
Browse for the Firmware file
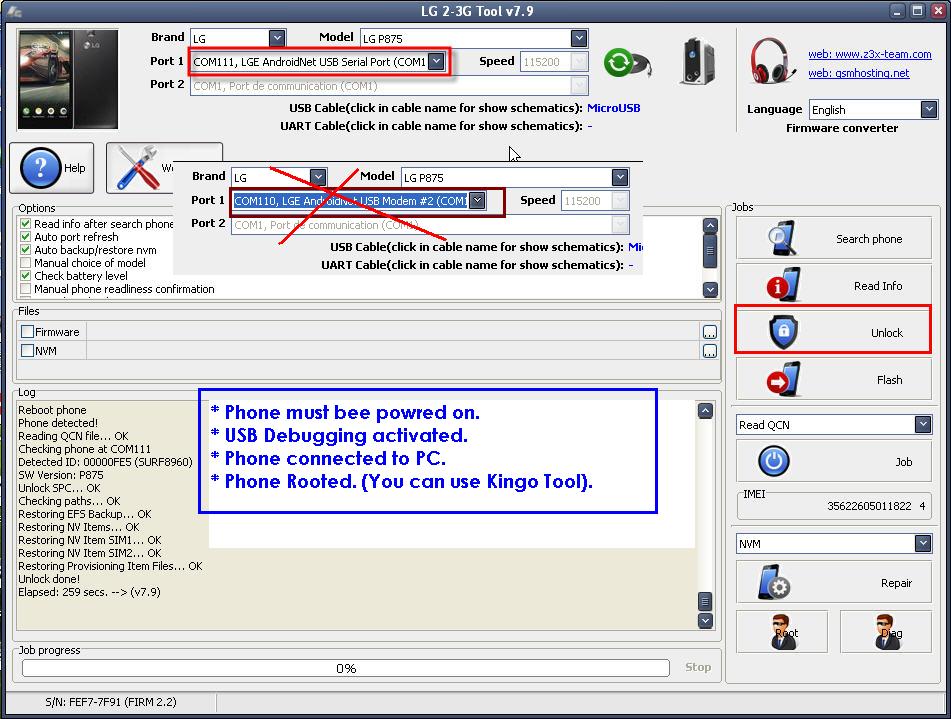710,332
